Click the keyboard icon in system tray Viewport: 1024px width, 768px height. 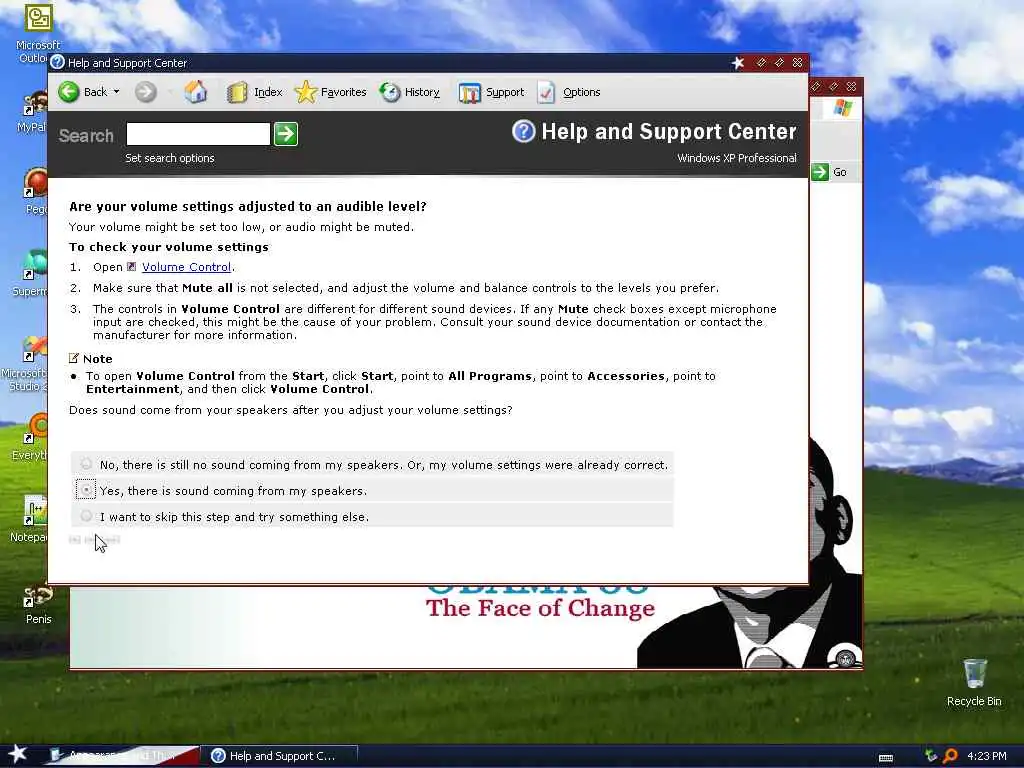click(x=886, y=758)
